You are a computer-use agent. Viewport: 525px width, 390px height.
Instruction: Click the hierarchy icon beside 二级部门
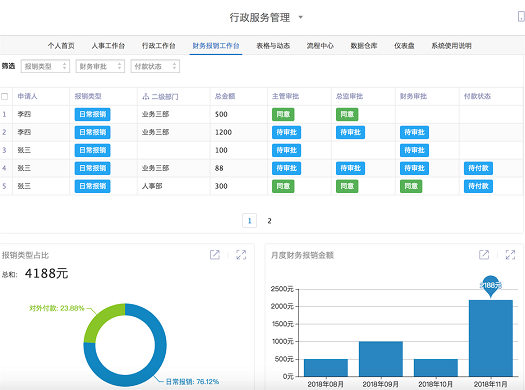[x=146, y=97]
